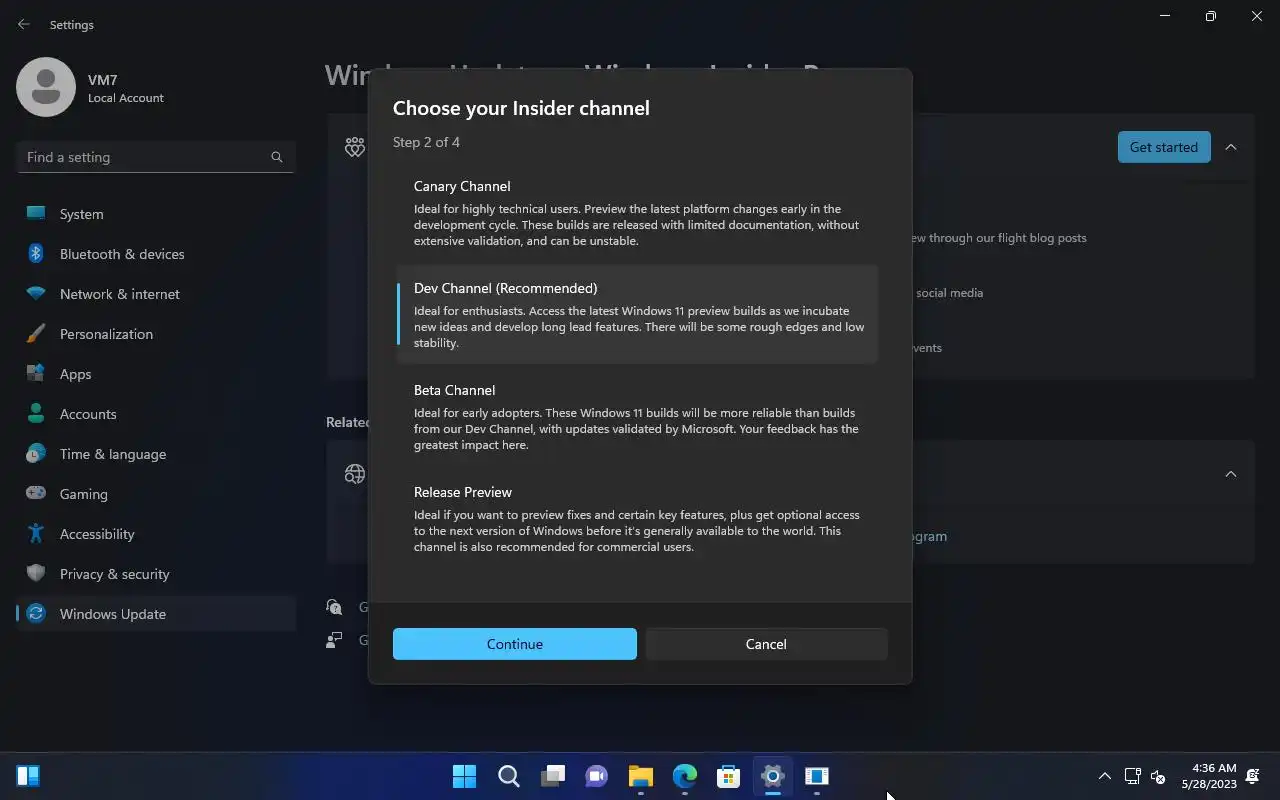Click the Accounts person icon
This screenshot has height=800, width=1280.
[36, 414]
